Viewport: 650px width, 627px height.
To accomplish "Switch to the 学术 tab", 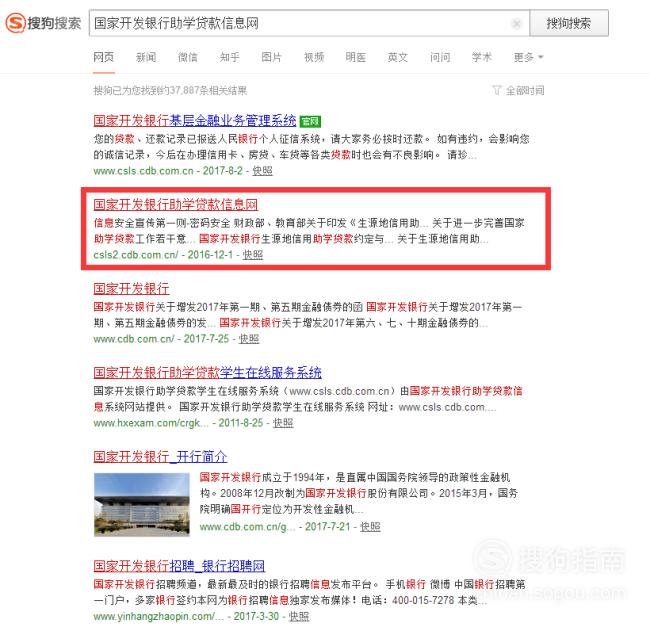I will click(x=482, y=57).
